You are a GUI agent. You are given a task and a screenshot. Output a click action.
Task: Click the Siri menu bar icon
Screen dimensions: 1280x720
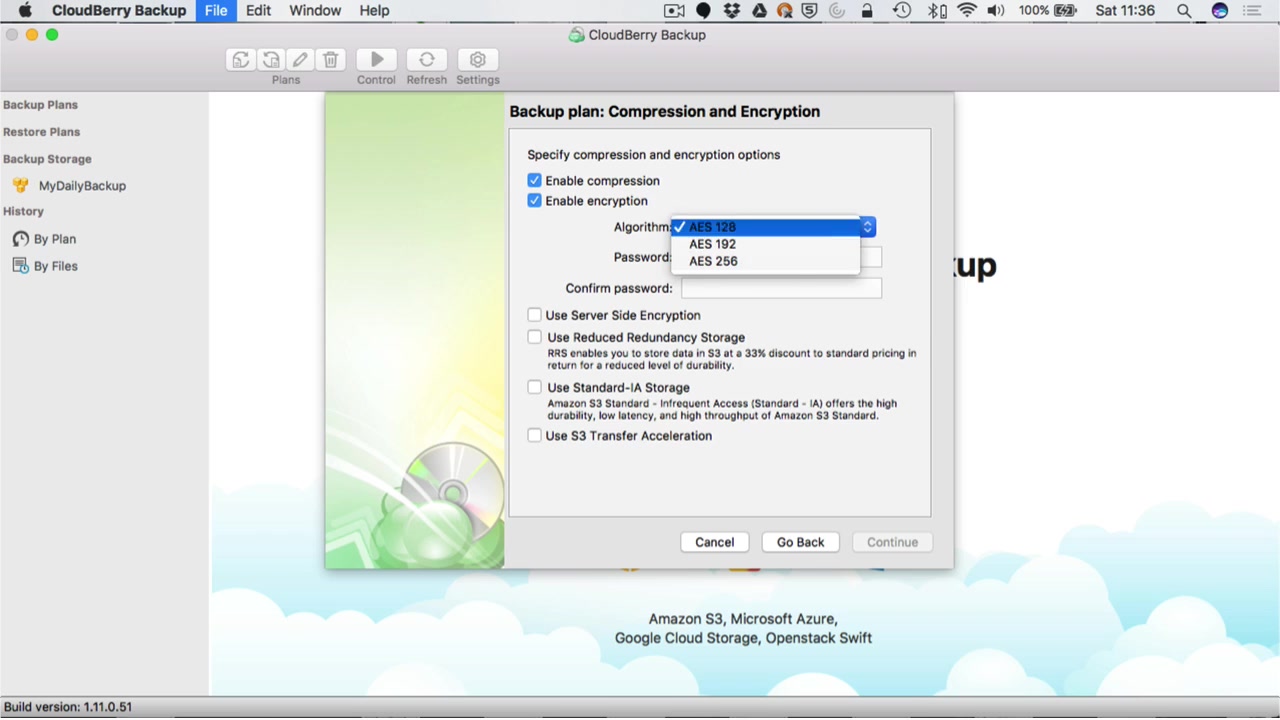coord(1219,11)
